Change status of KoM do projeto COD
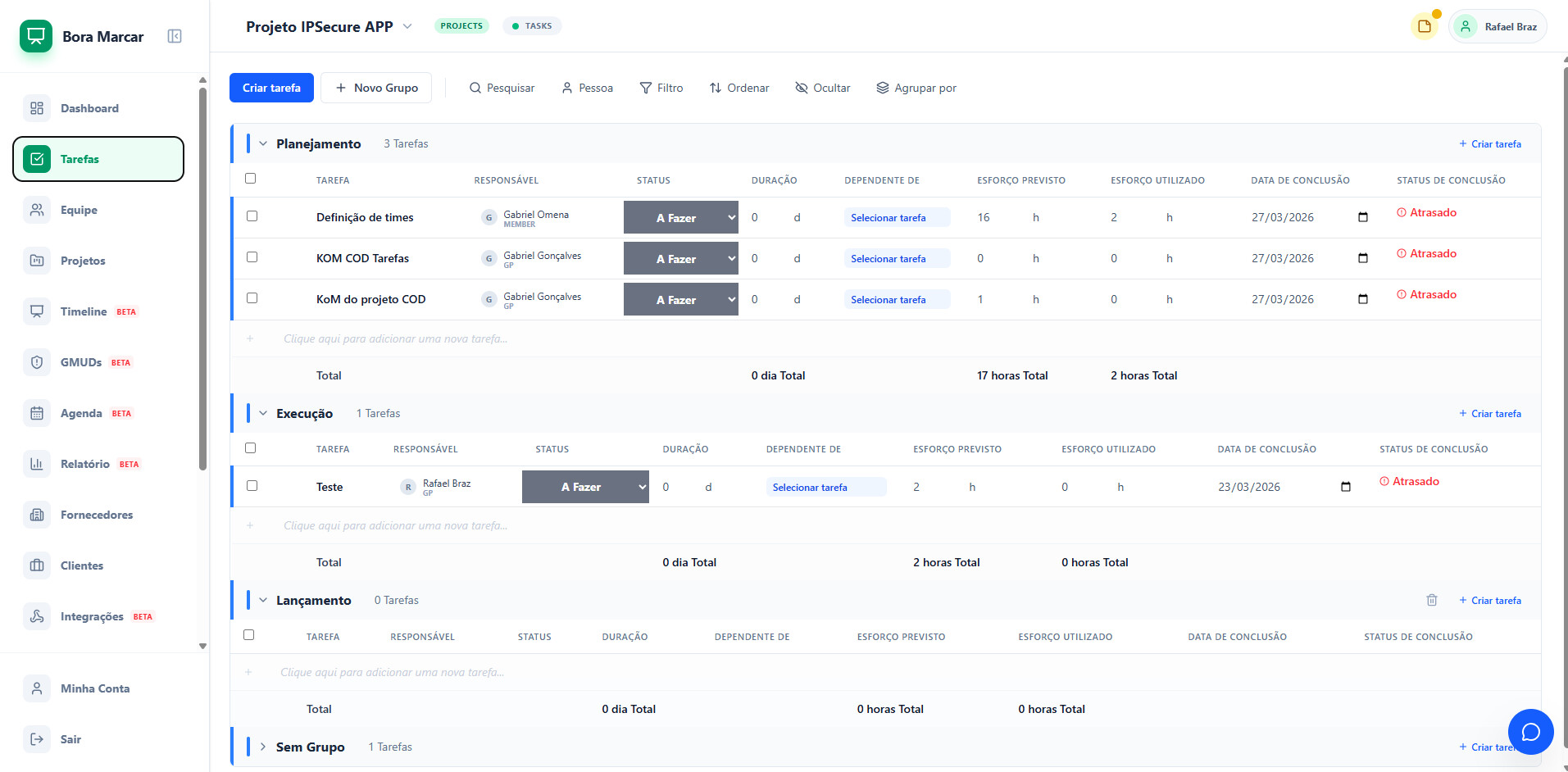 point(681,299)
